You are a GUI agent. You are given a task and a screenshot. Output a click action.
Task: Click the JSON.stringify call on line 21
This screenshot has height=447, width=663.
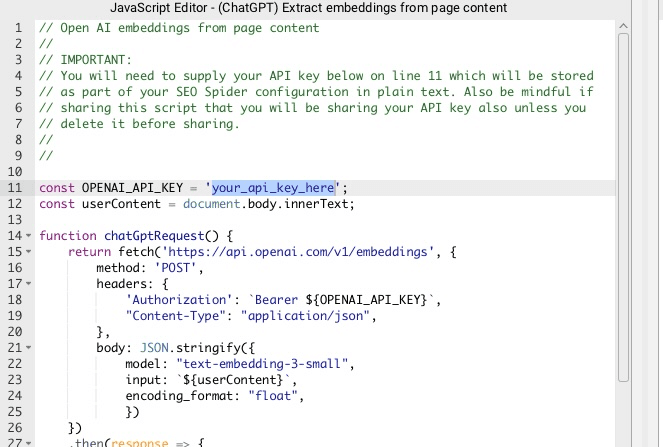pyautogui.click(x=197, y=348)
